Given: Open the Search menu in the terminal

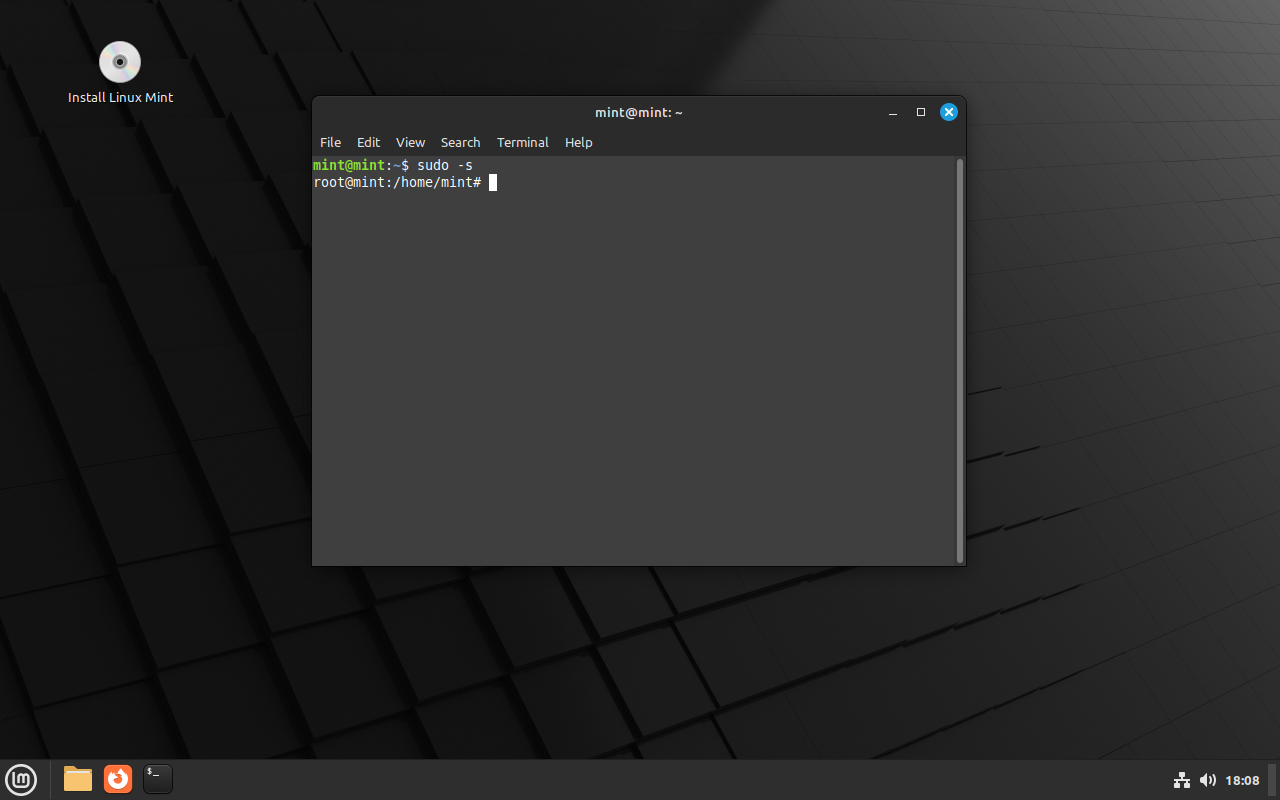Looking at the screenshot, I should (460, 142).
